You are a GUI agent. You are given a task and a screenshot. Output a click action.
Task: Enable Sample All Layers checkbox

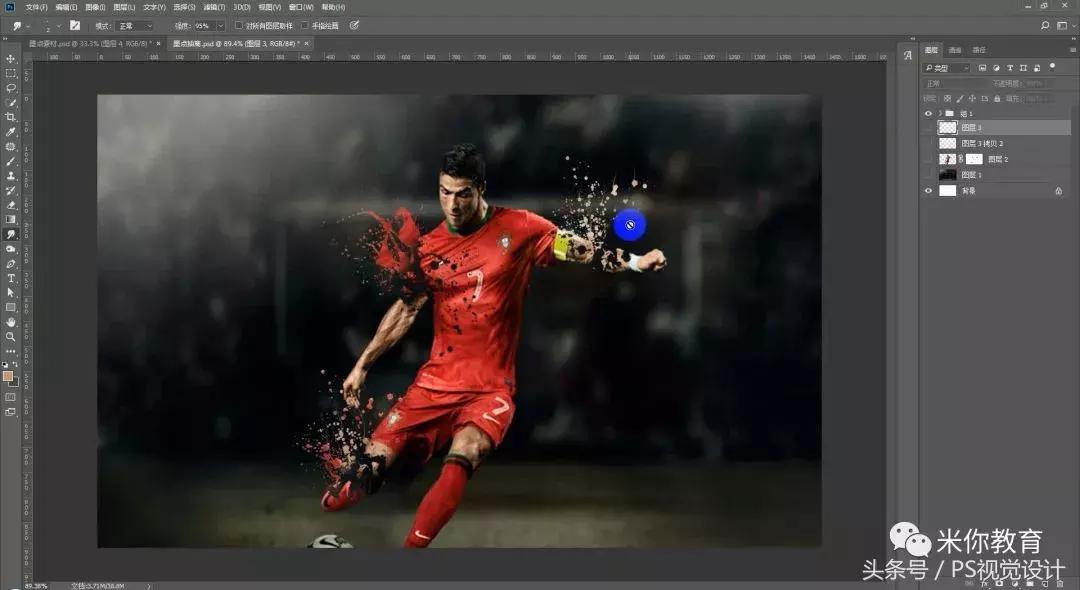(238, 25)
